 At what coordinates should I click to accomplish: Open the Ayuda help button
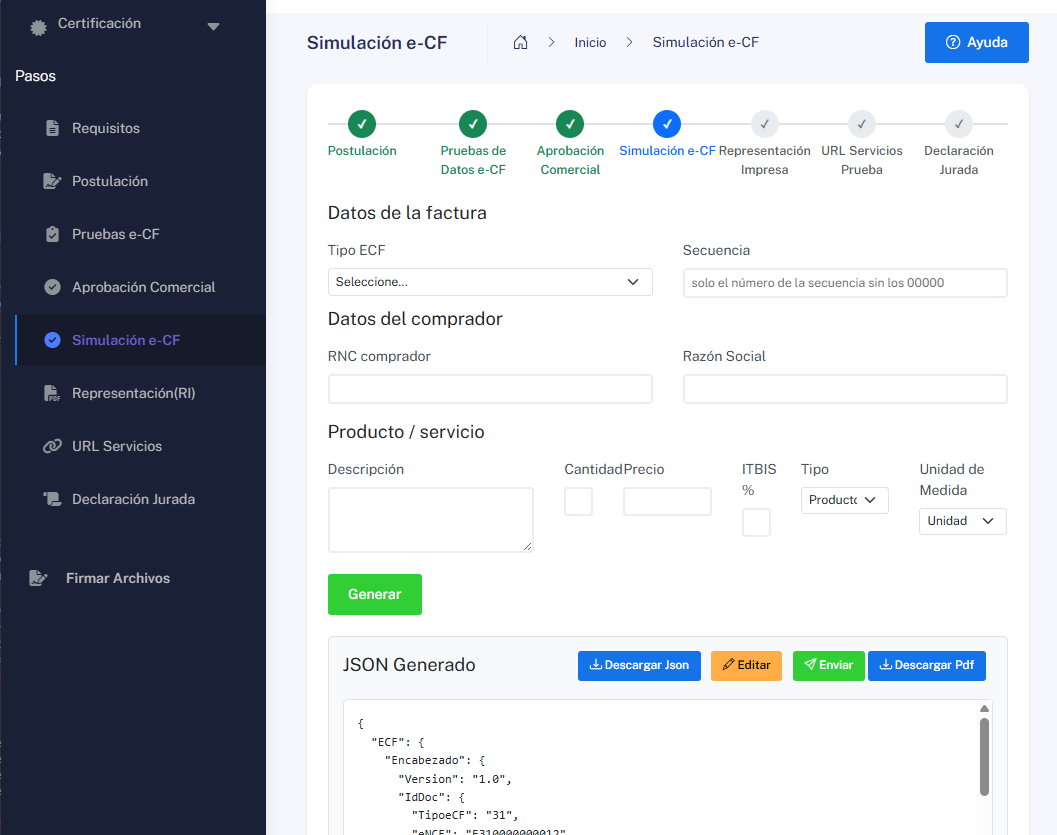click(976, 42)
